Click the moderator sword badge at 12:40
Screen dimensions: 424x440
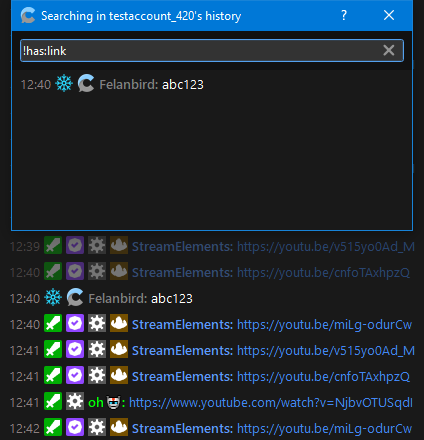point(53,324)
